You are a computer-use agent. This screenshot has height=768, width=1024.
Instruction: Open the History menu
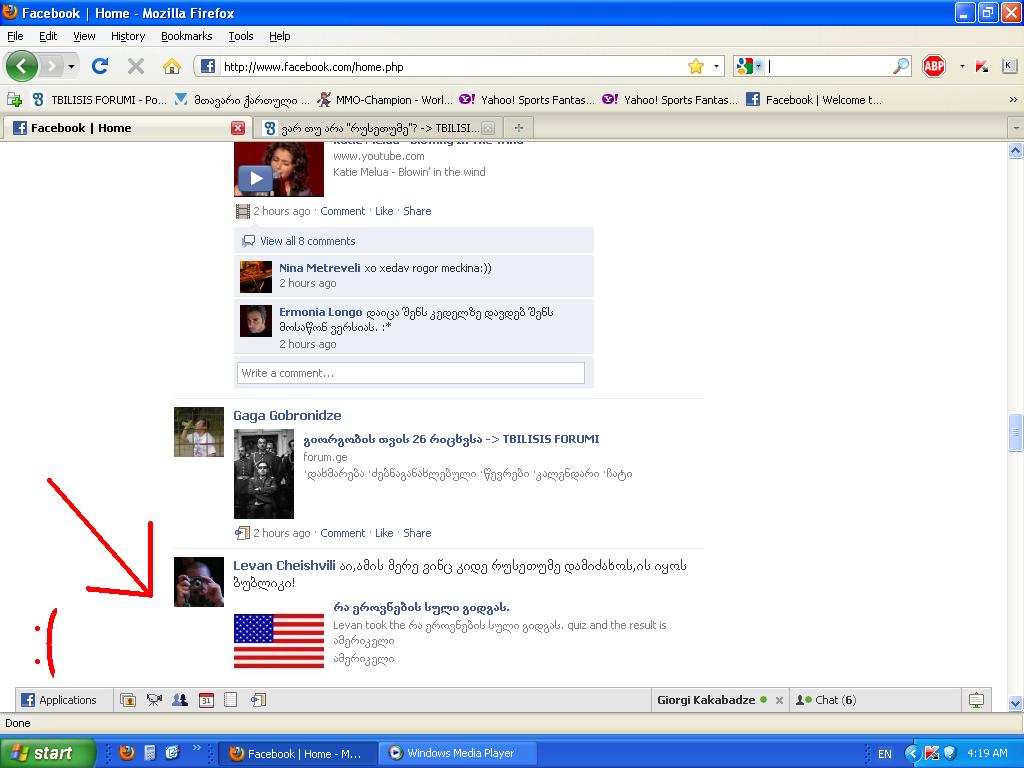coord(127,36)
